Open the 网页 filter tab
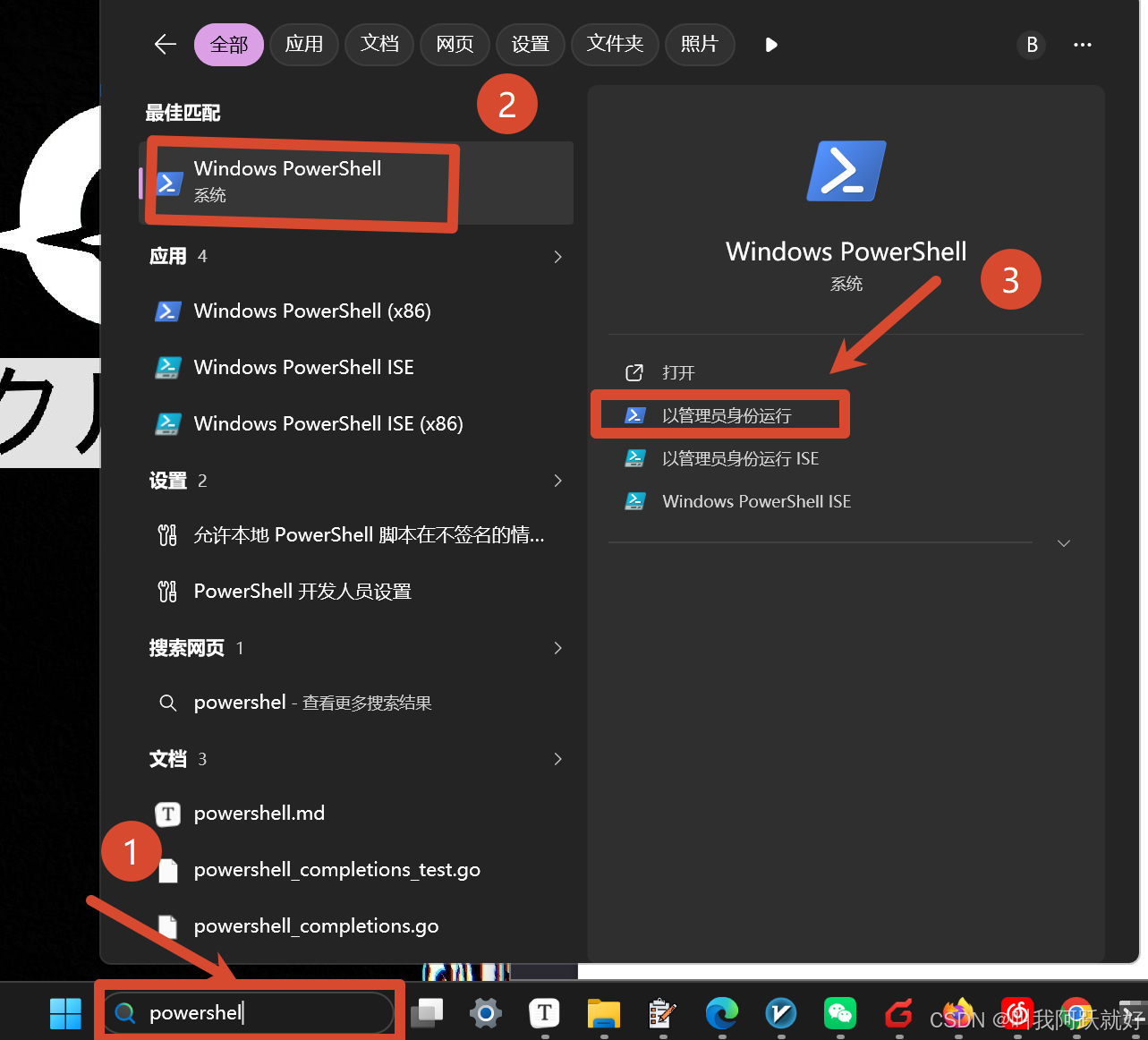 click(455, 45)
